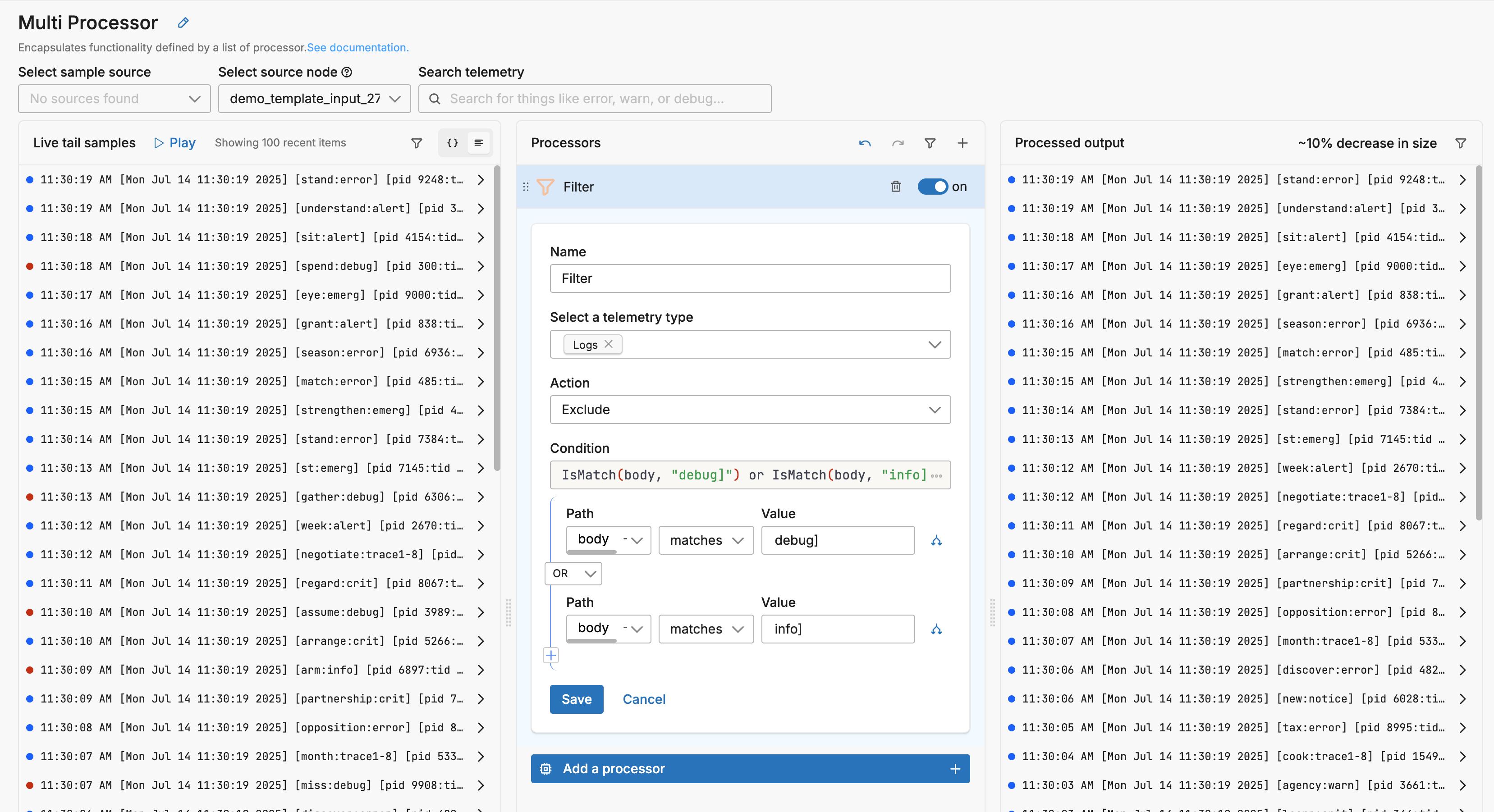Open the telemetry type dropdown
This screenshot has width=1494, height=812.
tap(750, 345)
